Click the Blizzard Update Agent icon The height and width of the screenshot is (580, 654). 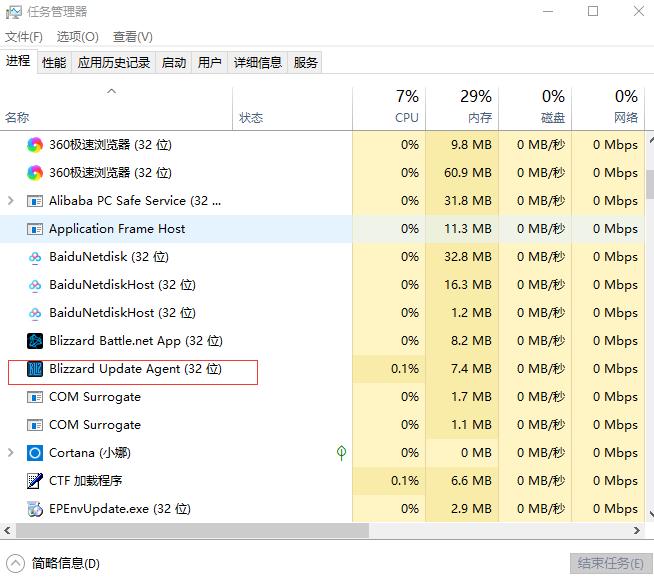(35, 369)
